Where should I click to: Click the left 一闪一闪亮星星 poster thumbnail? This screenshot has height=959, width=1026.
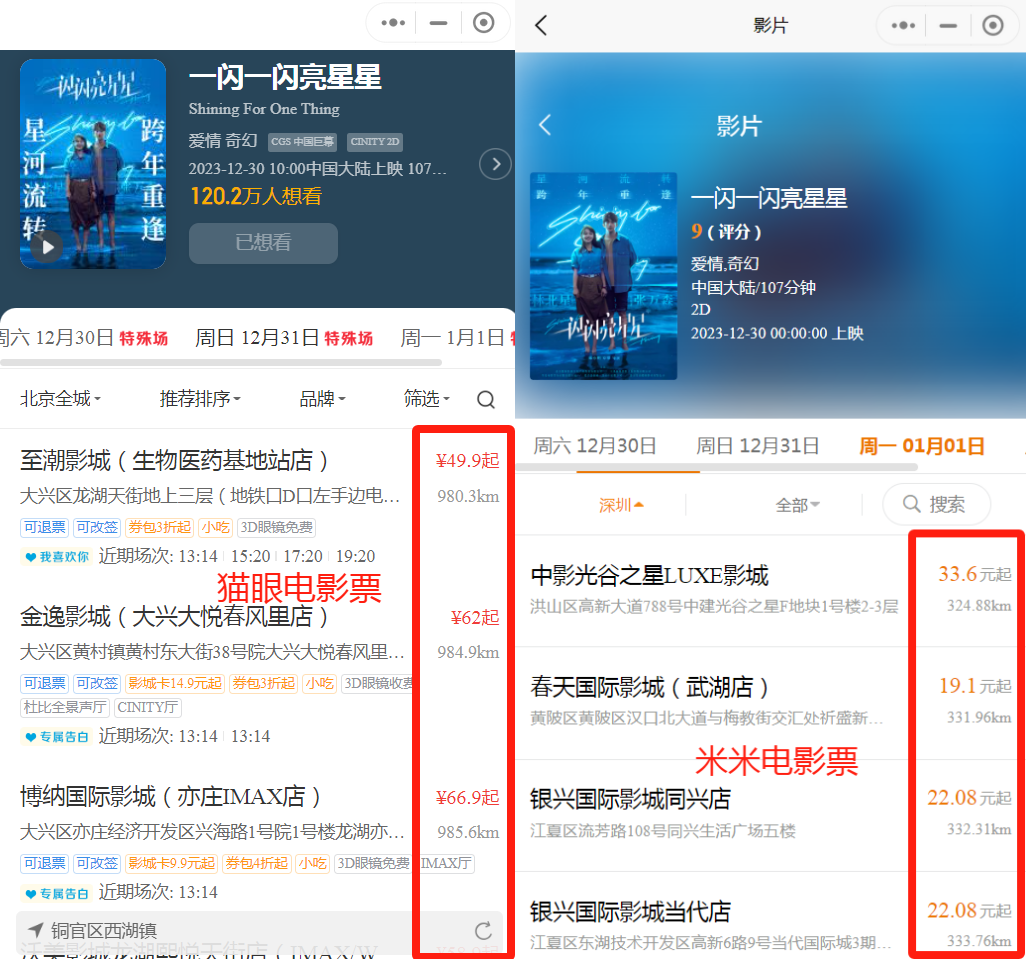93,164
